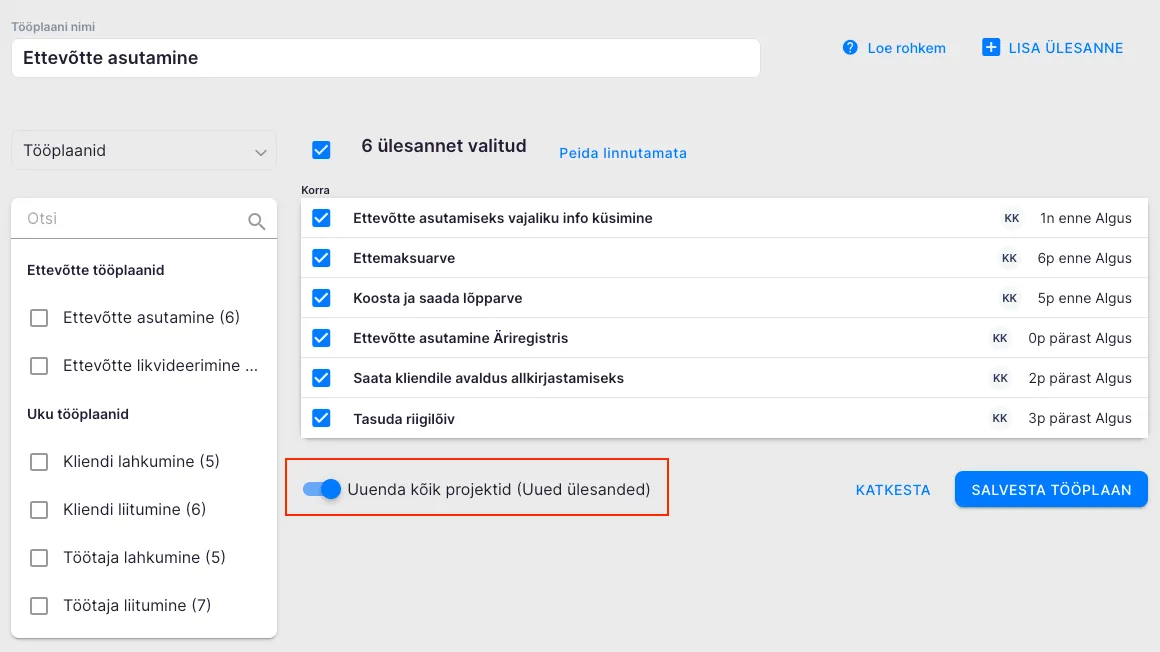Check the Kliendi lahkumine (5) checkbox

pyautogui.click(x=39, y=462)
